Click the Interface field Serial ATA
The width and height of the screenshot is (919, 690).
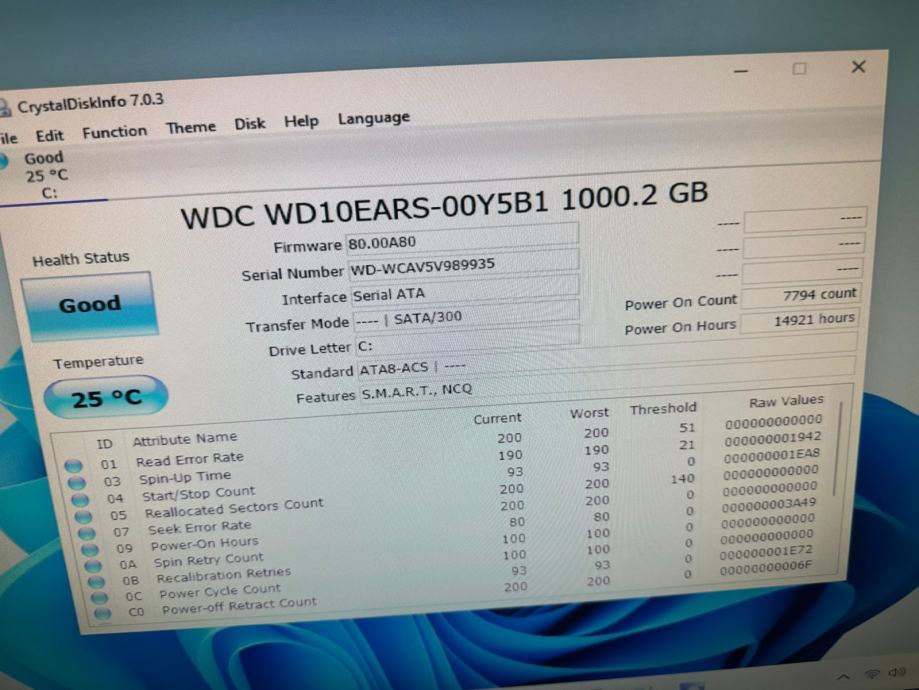pyautogui.click(x=465, y=288)
